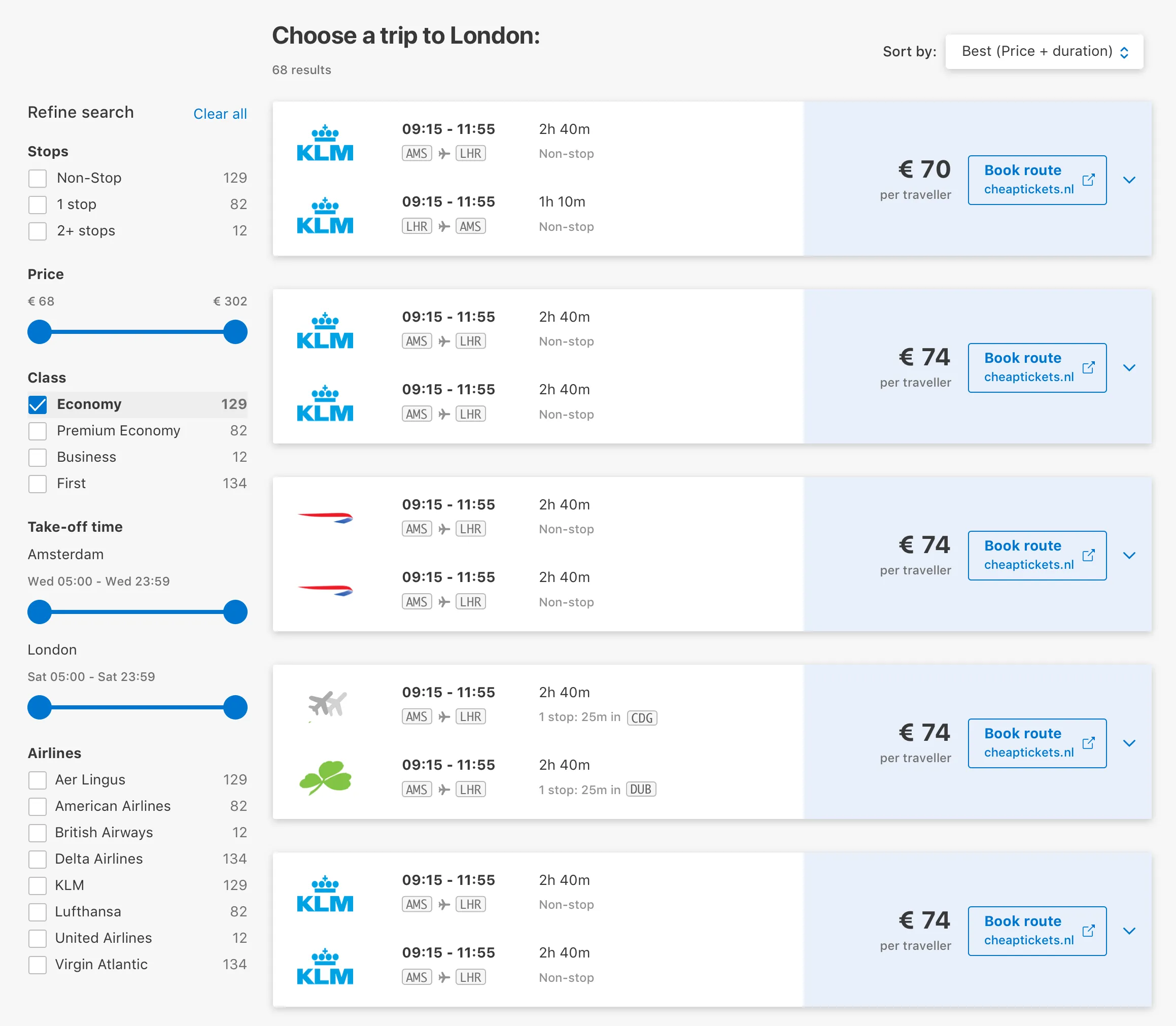Book the British Airways €74 route
The height and width of the screenshot is (1026, 1176).
point(1037,555)
